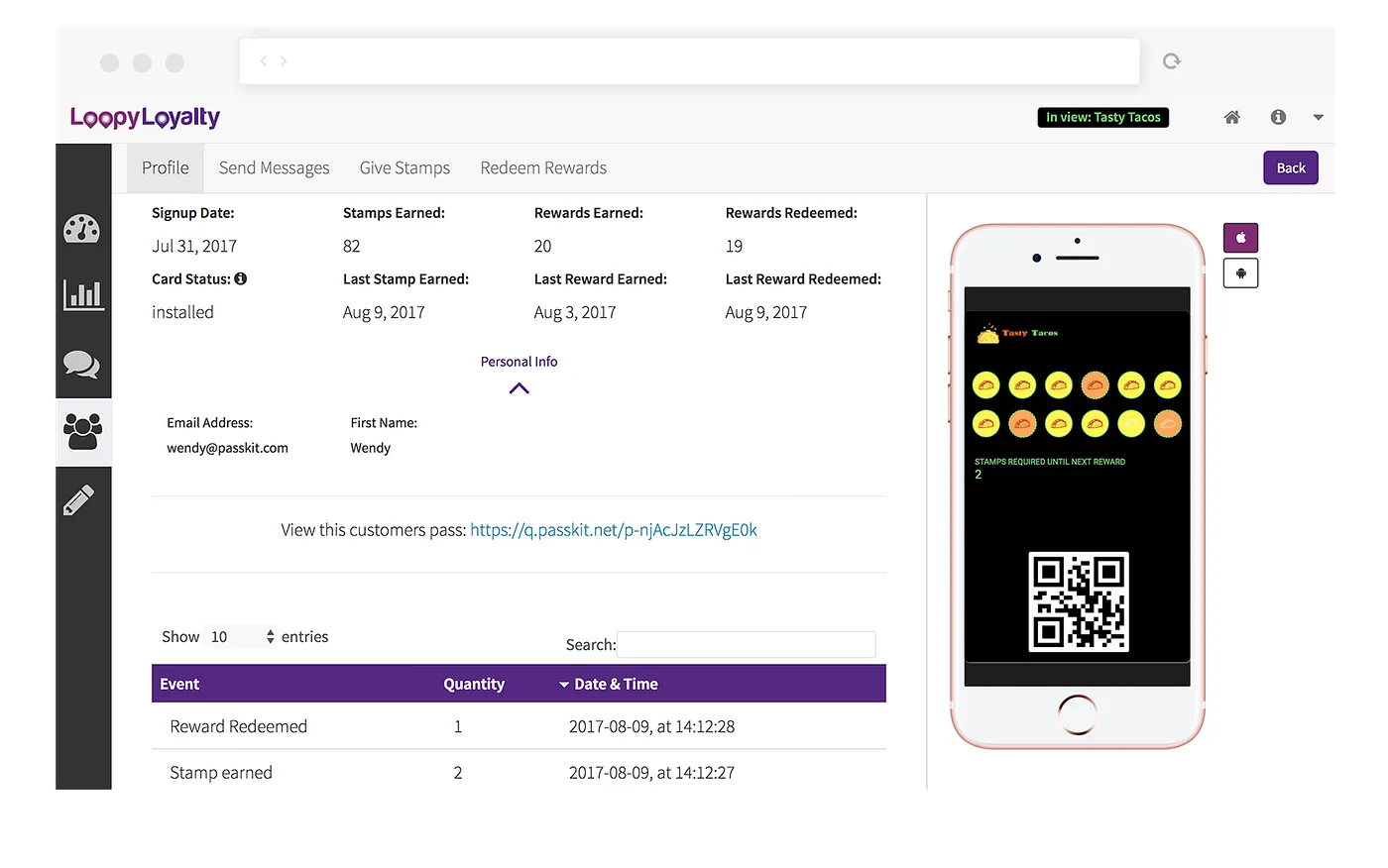
Task: Collapse the Personal Info section
Action: point(520,388)
